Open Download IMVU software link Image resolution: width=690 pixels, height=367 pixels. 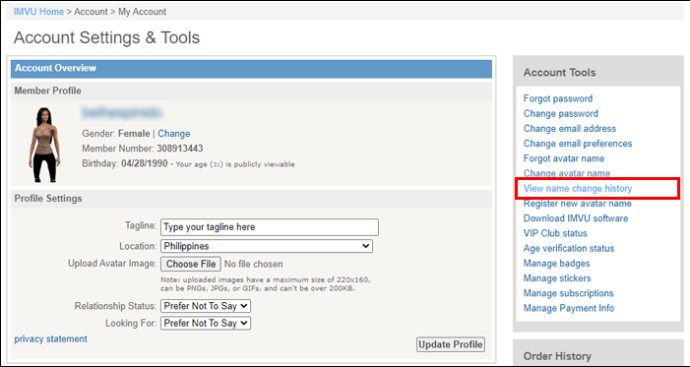[575, 218]
